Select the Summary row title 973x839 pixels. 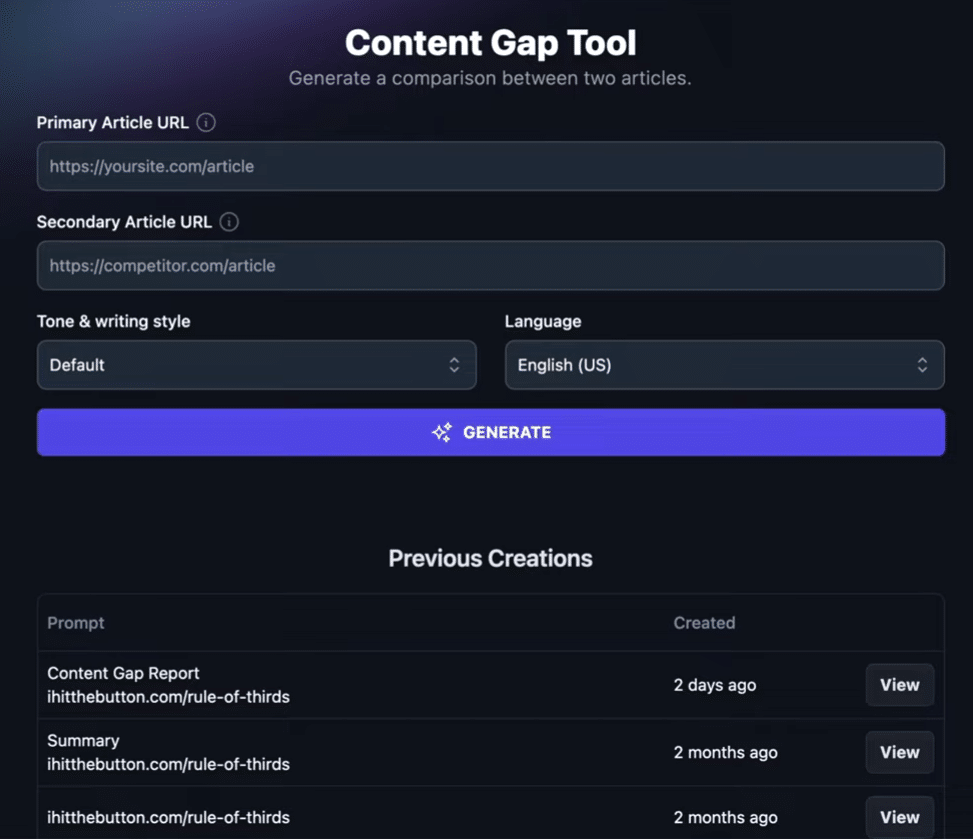pos(83,740)
